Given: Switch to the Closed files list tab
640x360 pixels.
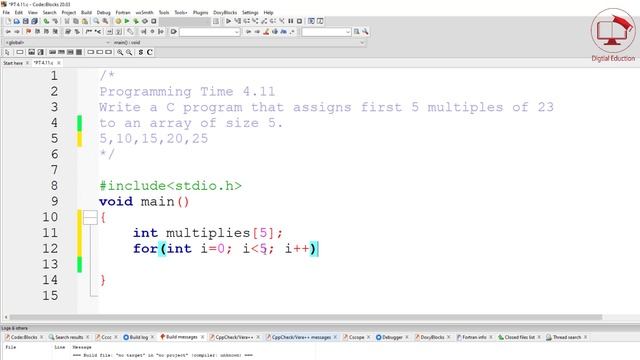Looking at the screenshot, I should [519, 337].
